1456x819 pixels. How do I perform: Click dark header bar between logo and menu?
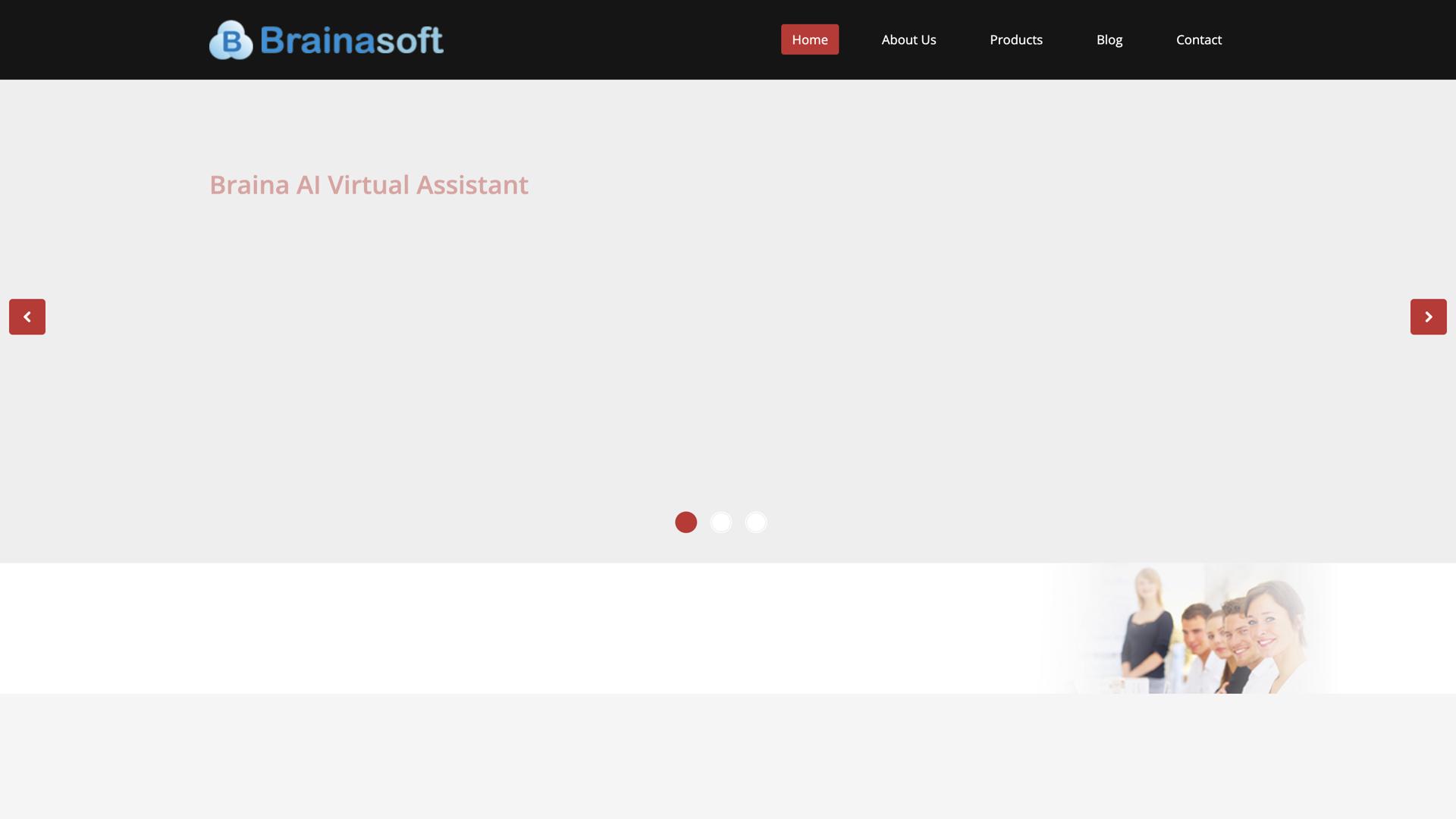pos(607,39)
